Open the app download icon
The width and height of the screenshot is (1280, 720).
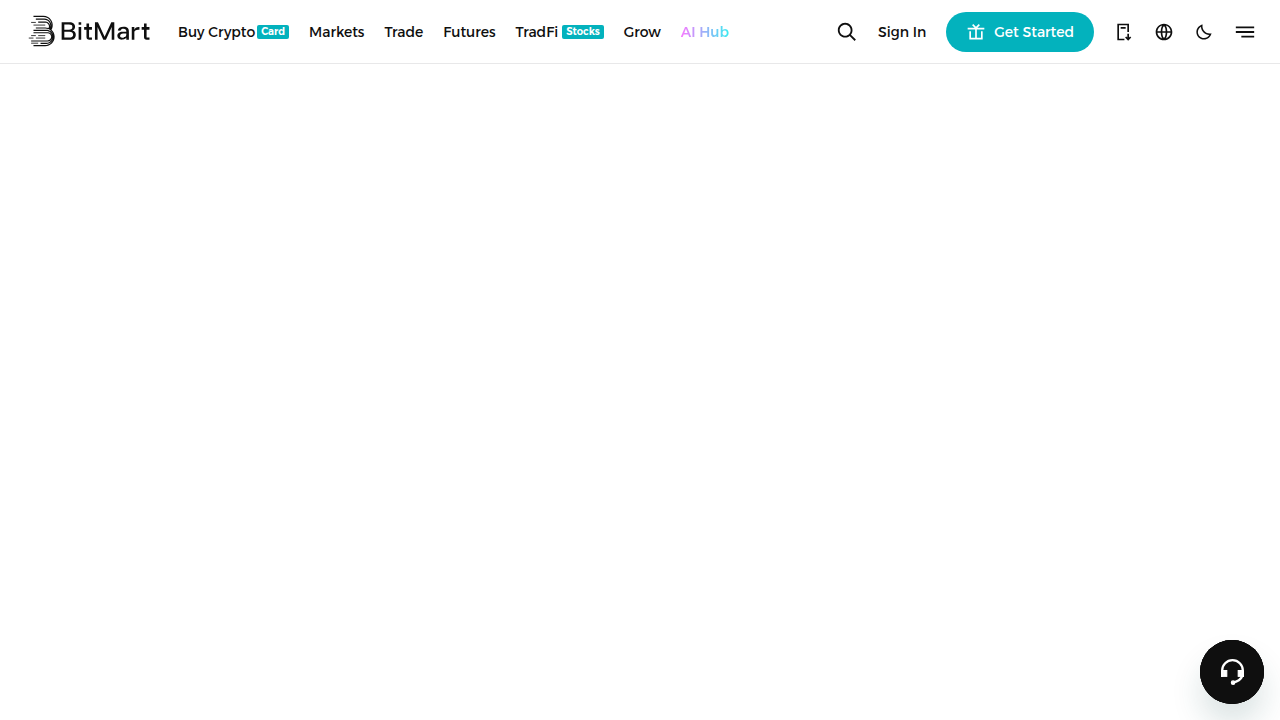click(x=1124, y=32)
